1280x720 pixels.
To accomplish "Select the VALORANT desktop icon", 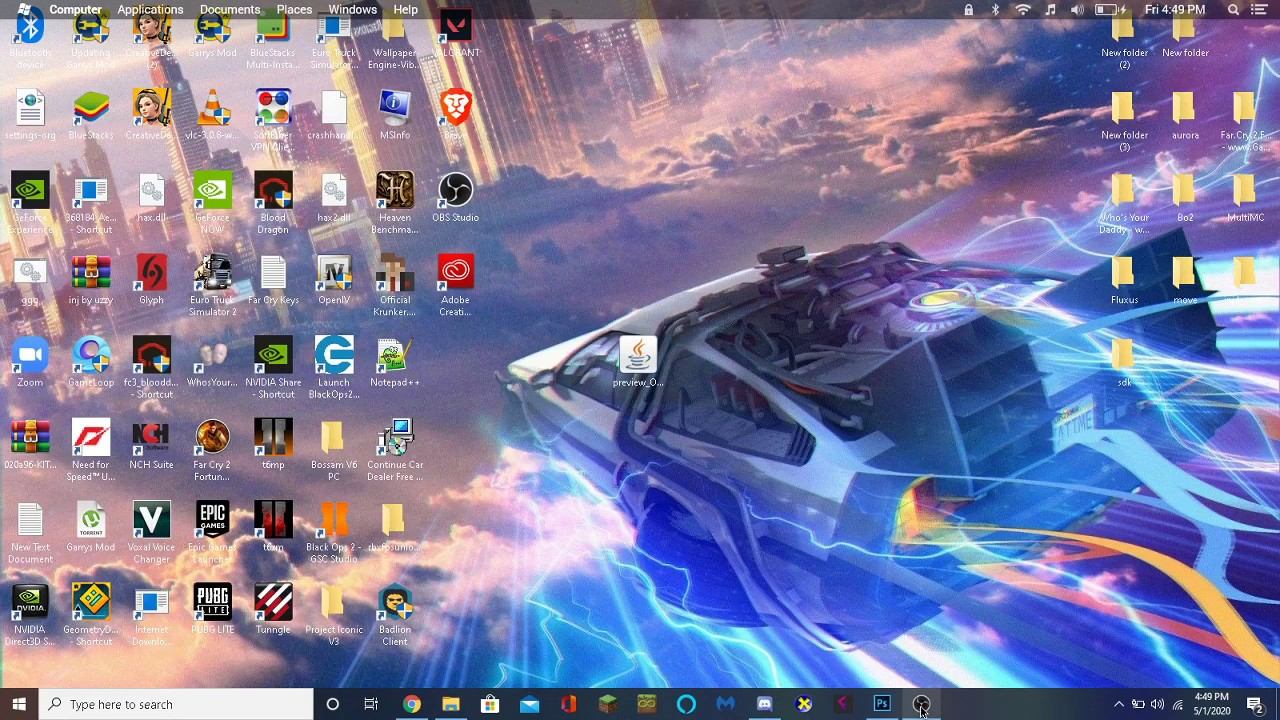I will point(456,26).
